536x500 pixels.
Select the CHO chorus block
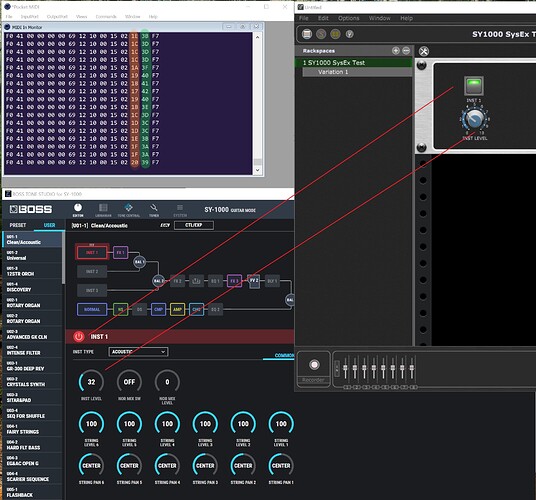pos(197,309)
